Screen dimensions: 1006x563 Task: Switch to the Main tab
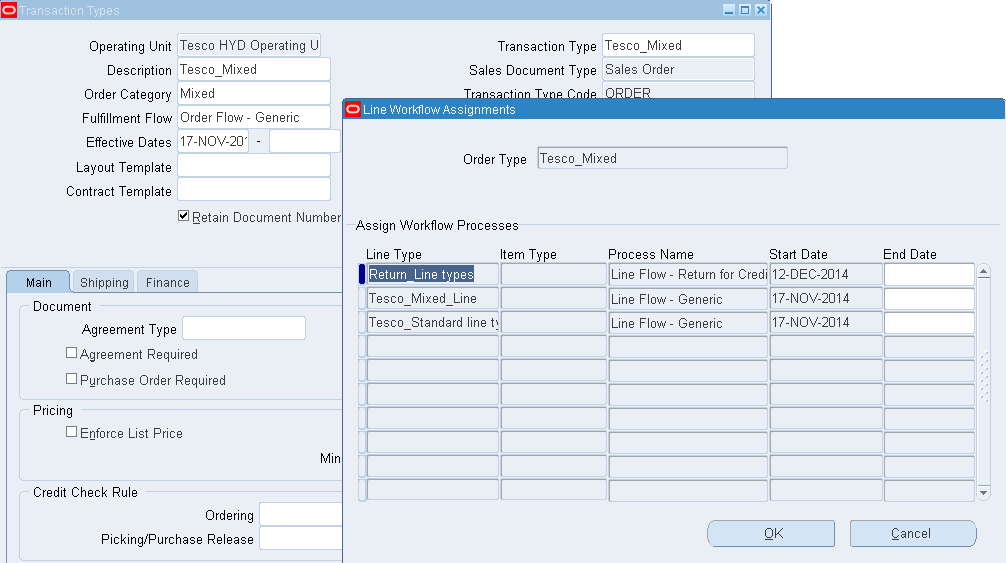(x=38, y=282)
